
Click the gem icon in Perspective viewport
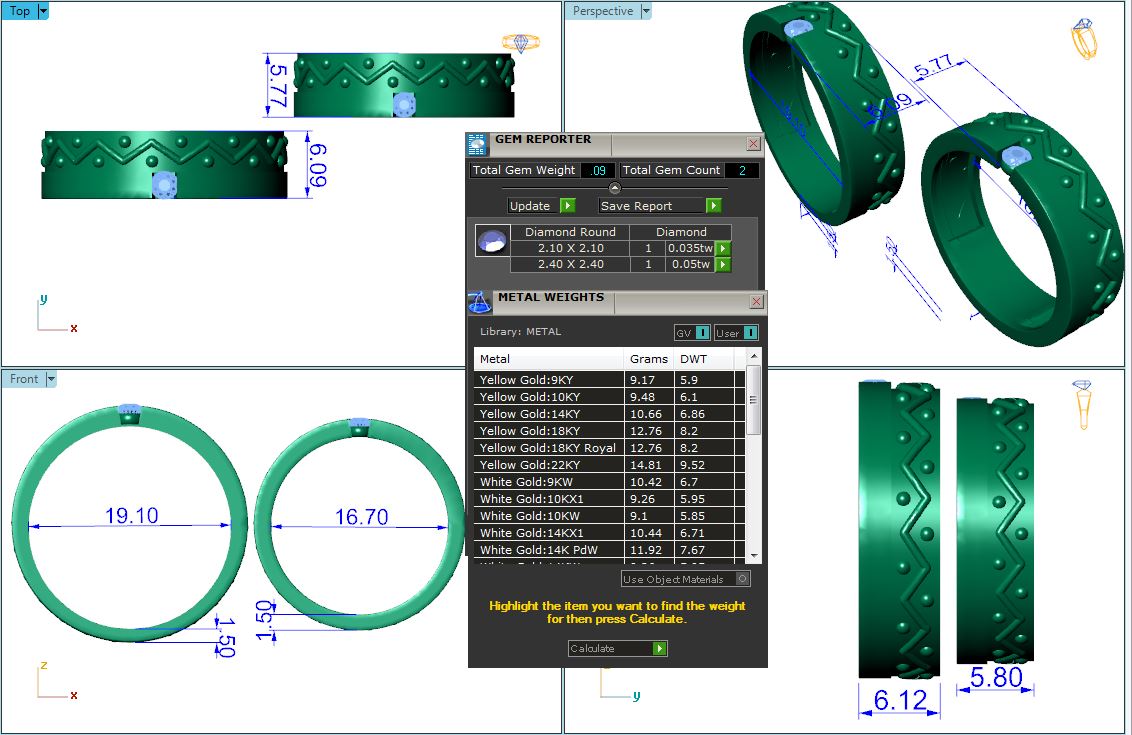click(x=1084, y=38)
